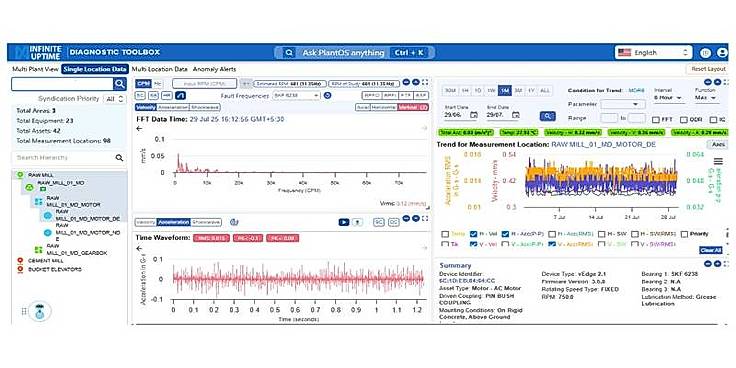Click the round icon left of profile avatar

[x=705, y=53]
